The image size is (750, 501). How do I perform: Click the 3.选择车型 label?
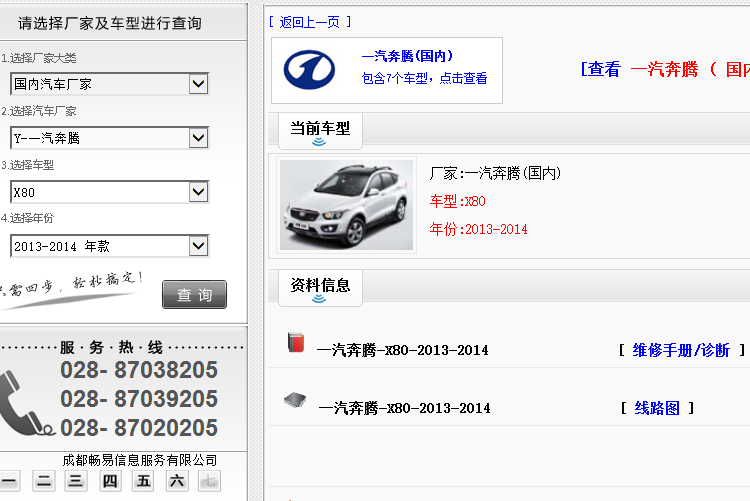click(27, 166)
